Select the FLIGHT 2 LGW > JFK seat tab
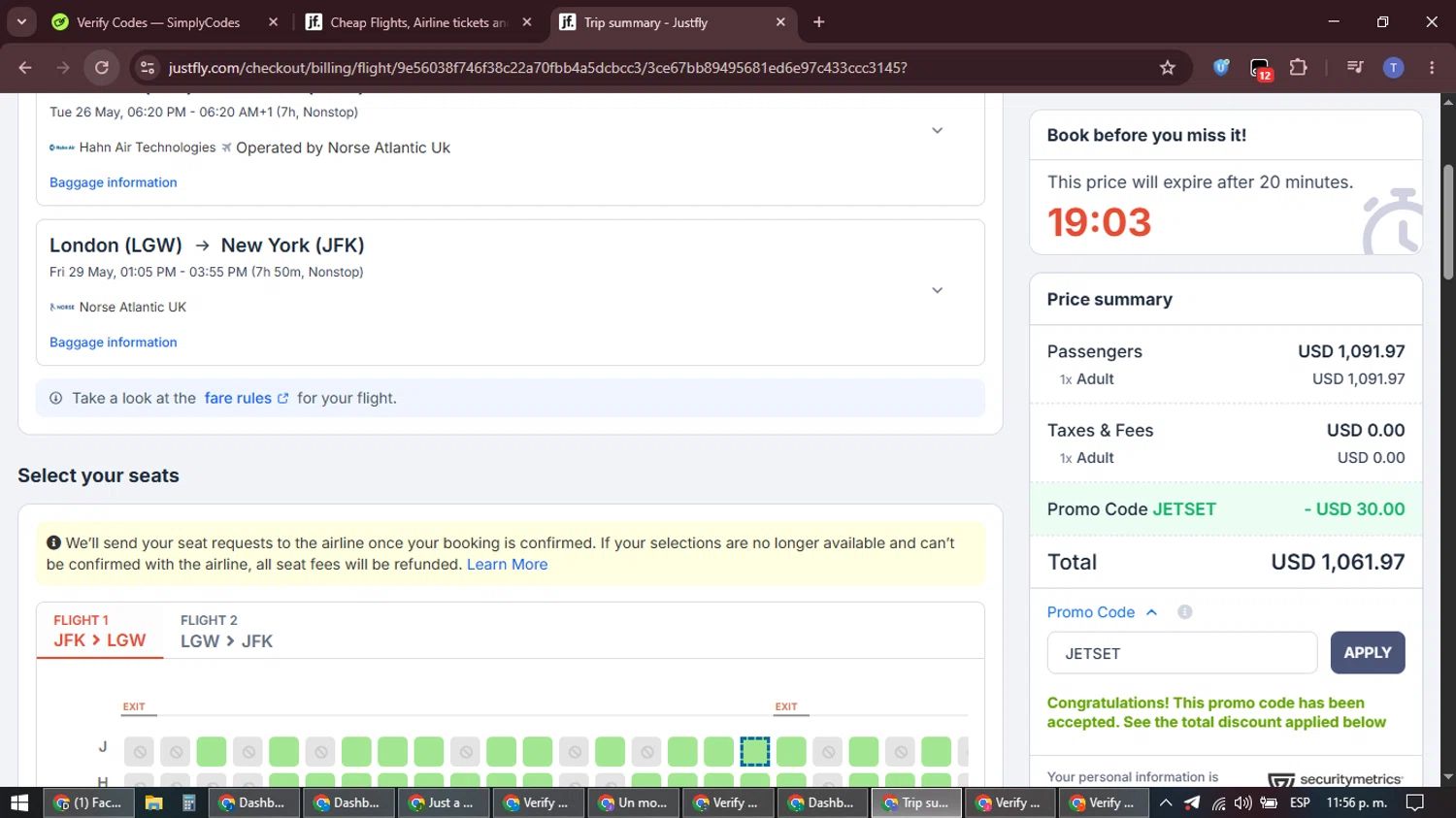Screen dimensions: 1456x818 pos(226,631)
